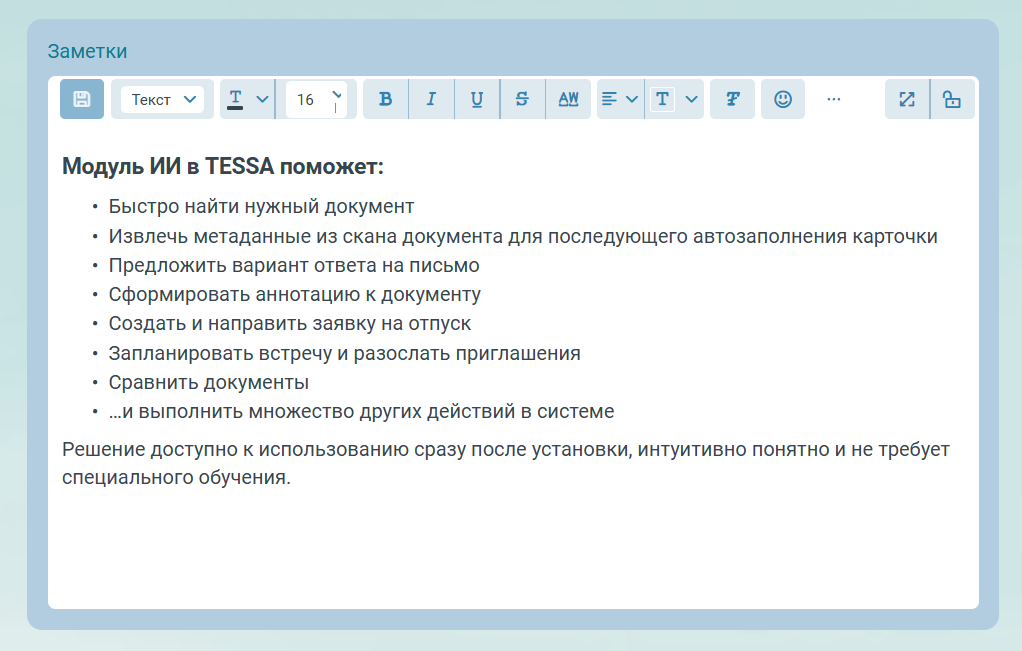Apply italic formatting

(431, 98)
